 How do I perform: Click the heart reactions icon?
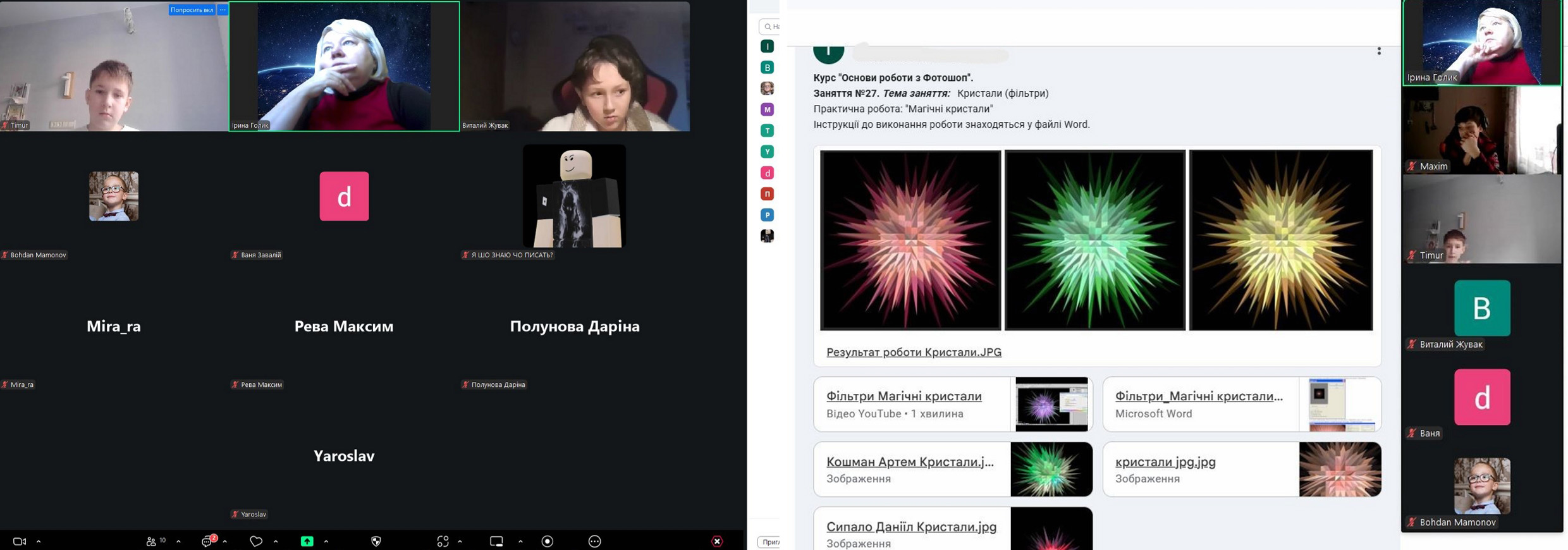[x=255, y=542]
